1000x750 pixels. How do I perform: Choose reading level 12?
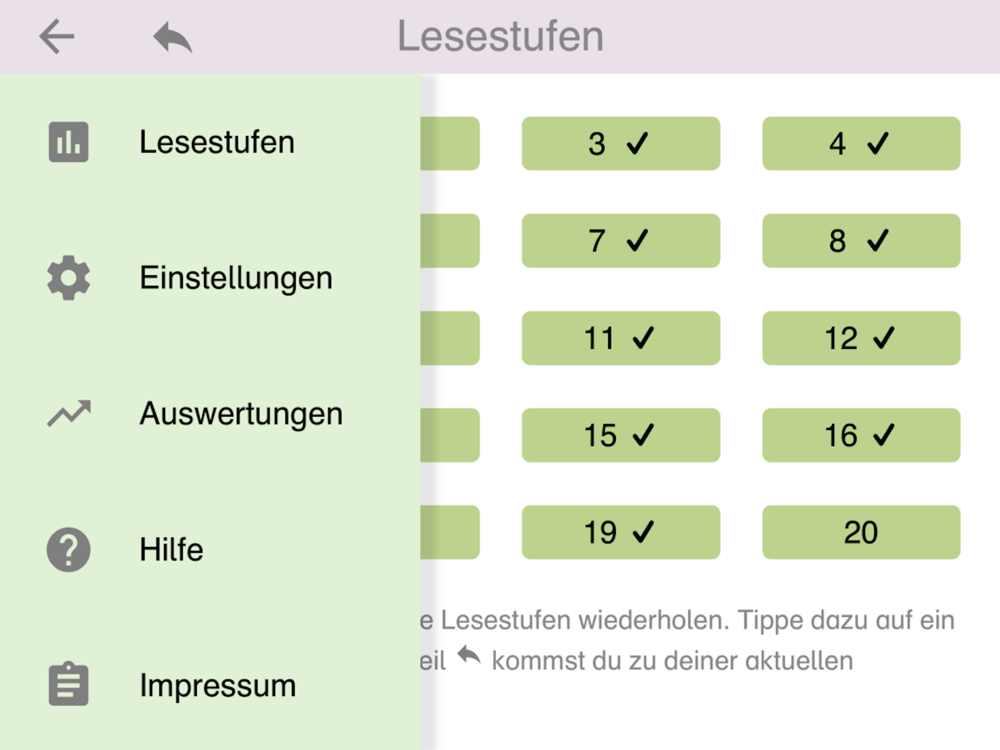[x=861, y=338]
